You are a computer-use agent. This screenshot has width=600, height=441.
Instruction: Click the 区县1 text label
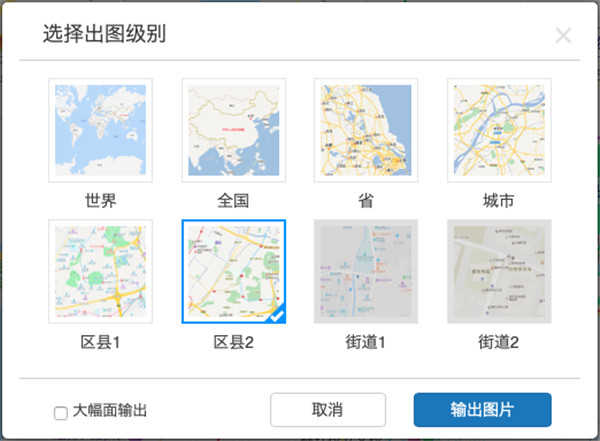coord(100,342)
